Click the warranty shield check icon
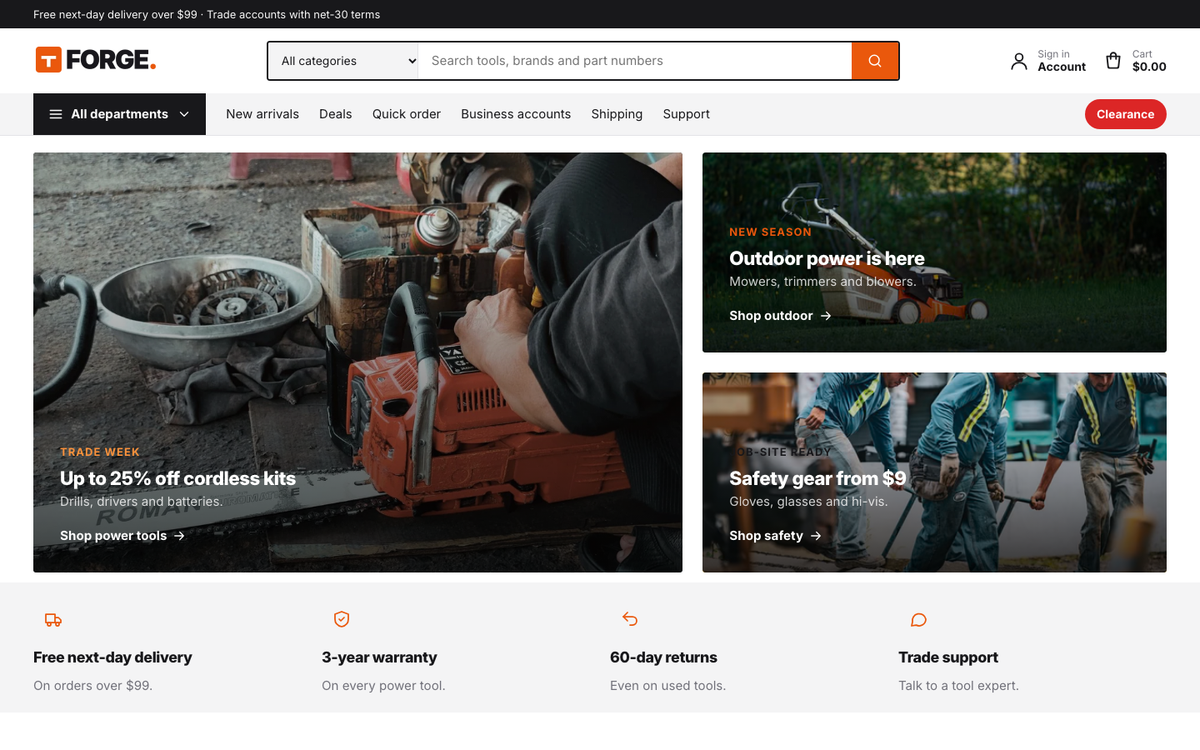The image size is (1200, 750). (x=341, y=620)
